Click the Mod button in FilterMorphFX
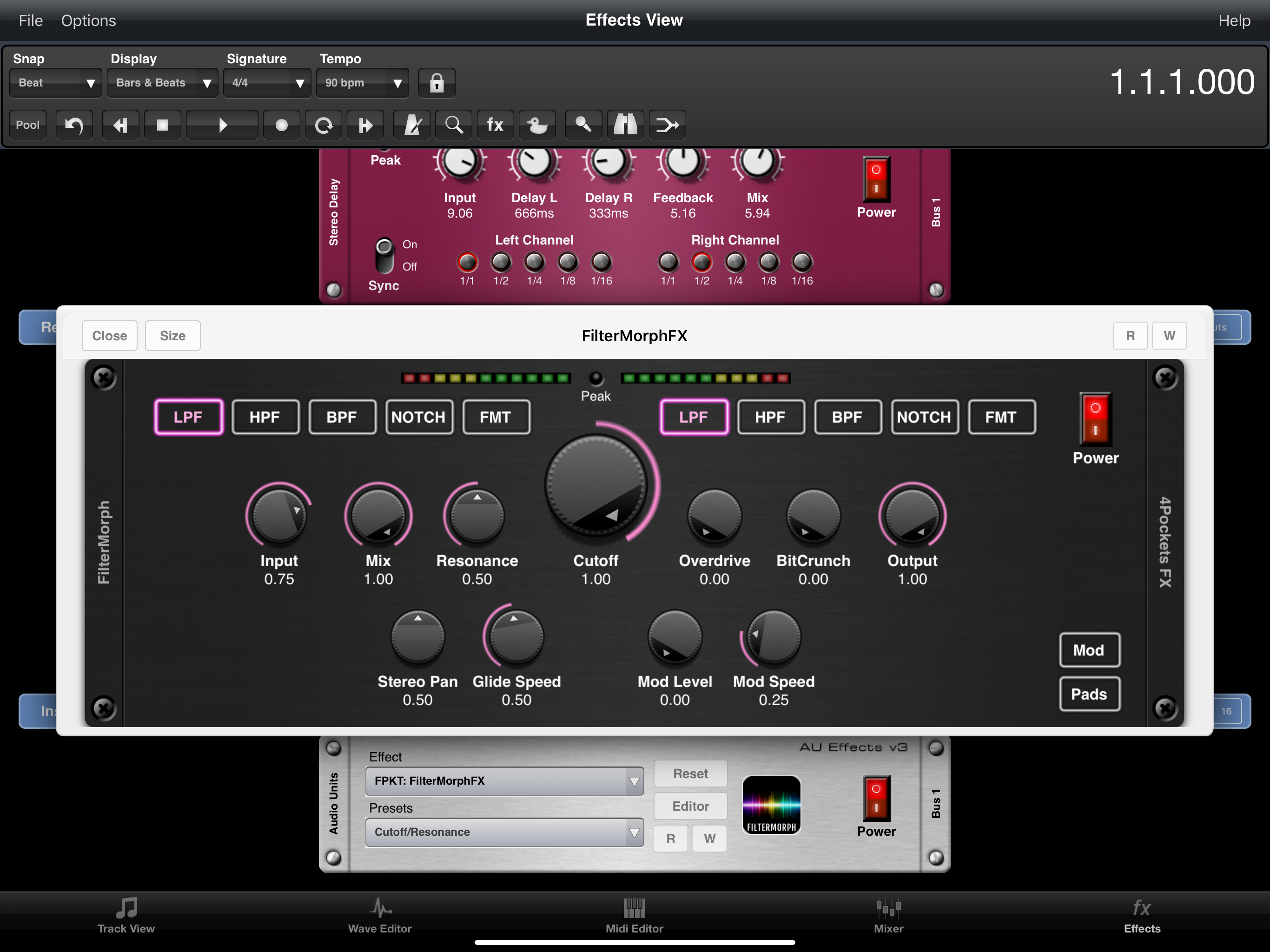This screenshot has height=952, width=1270. (1089, 650)
